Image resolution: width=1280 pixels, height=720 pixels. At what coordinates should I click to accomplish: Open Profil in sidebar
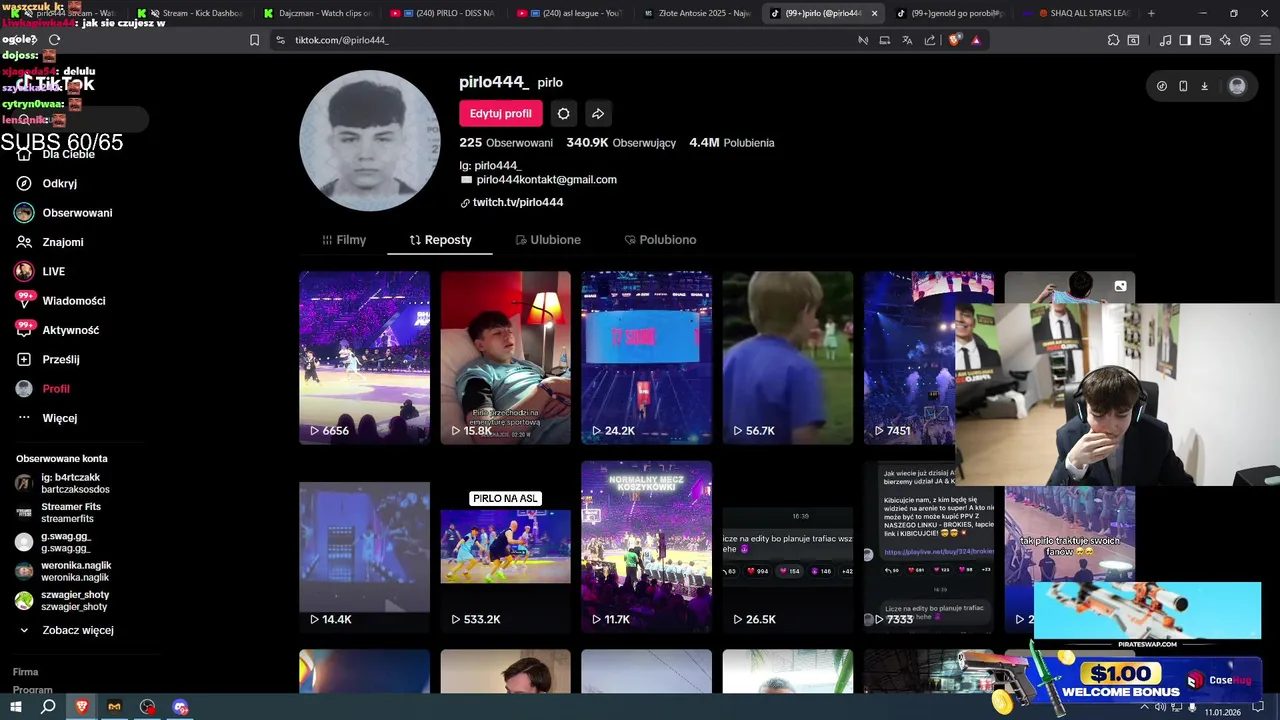(x=43, y=389)
